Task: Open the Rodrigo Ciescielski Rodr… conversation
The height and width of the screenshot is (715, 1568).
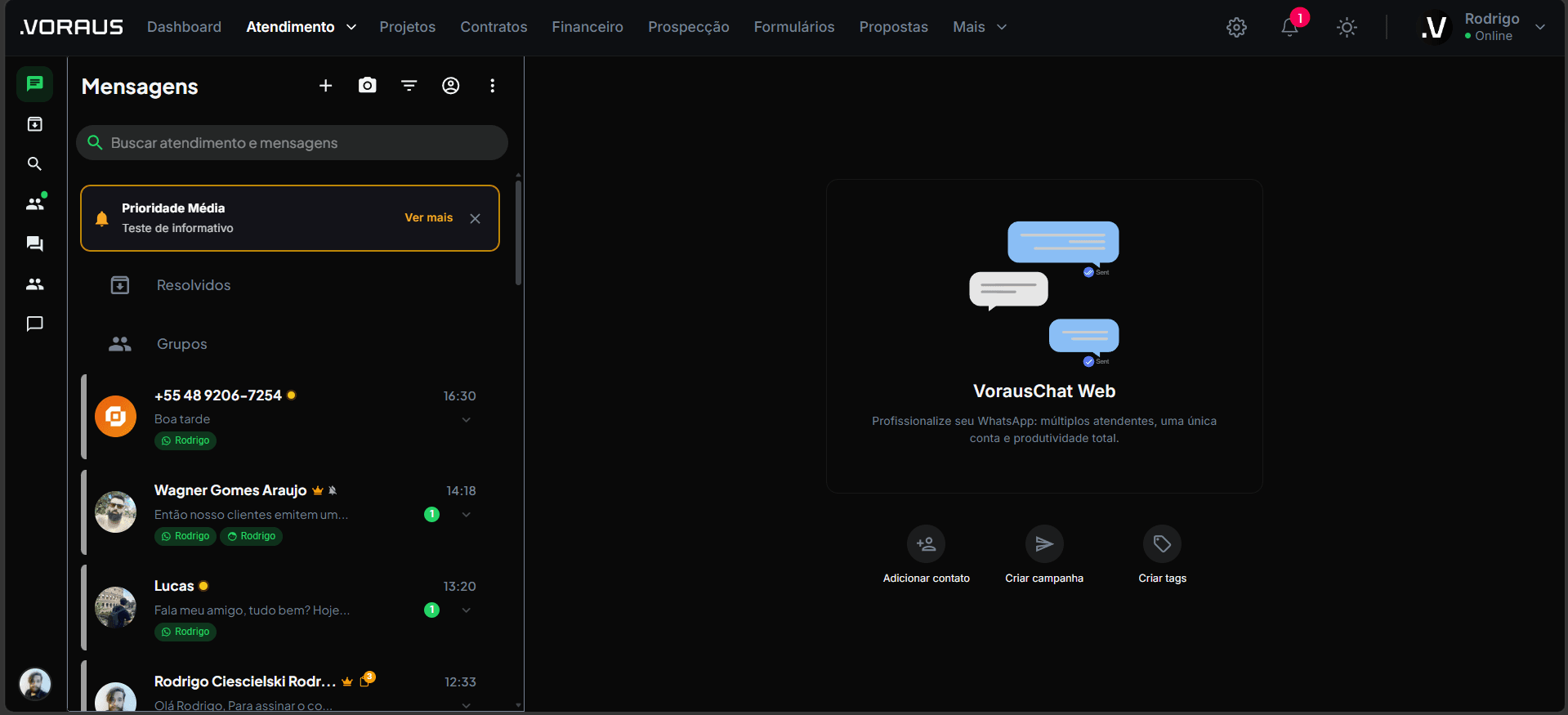Action: click(x=290, y=686)
